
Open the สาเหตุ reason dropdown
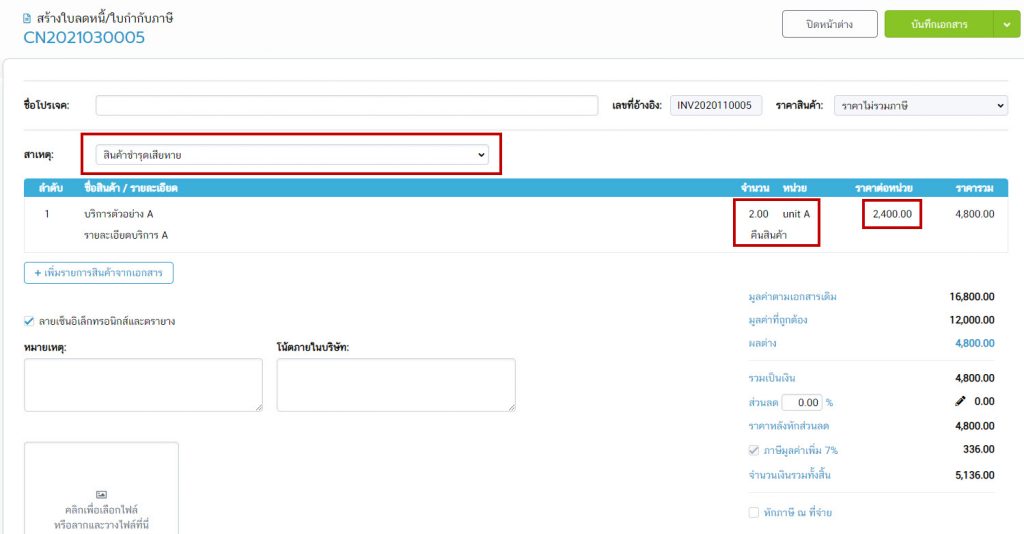tap(291, 155)
